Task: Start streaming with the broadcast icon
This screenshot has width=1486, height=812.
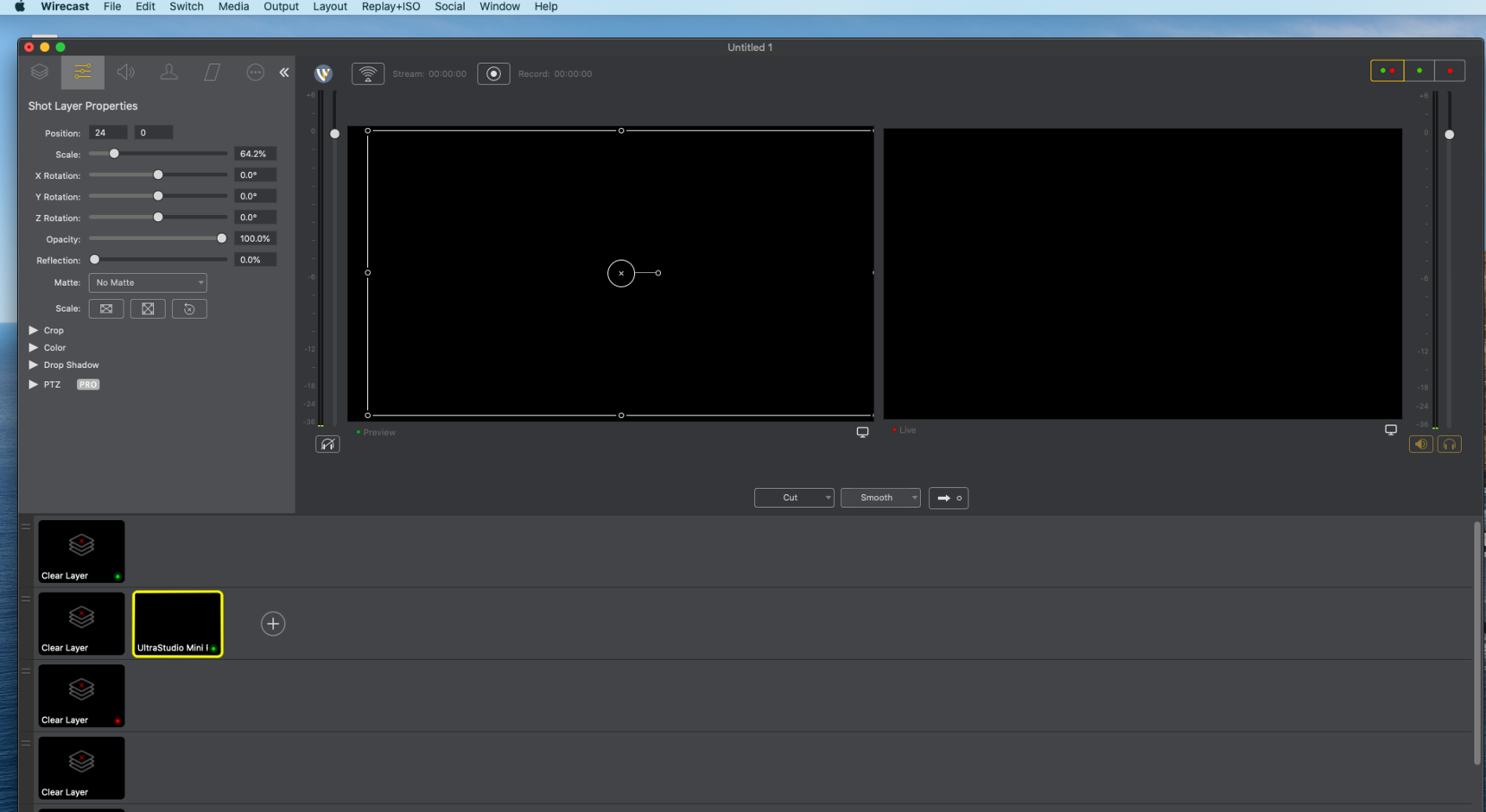Action: coord(368,73)
